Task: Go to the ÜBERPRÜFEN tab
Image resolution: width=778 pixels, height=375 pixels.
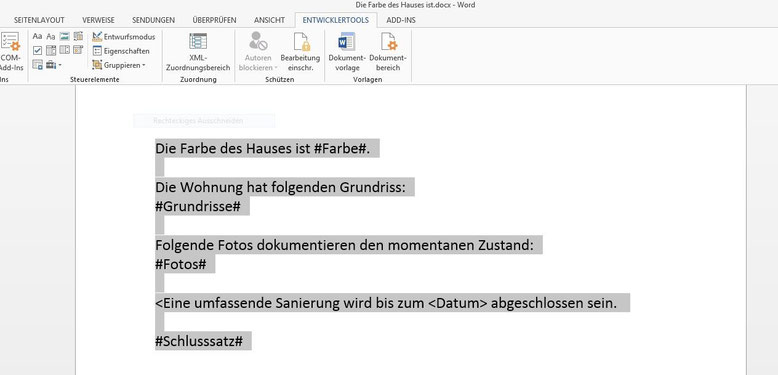Action: click(x=214, y=20)
